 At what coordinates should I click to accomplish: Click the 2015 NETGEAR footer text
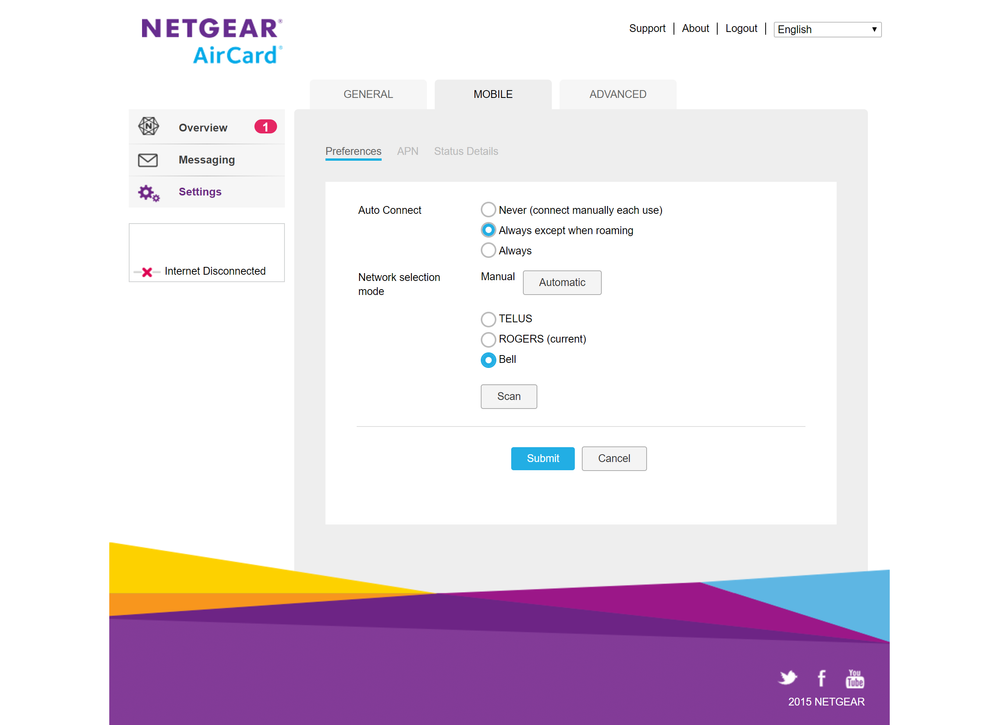(x=826, y=701)
